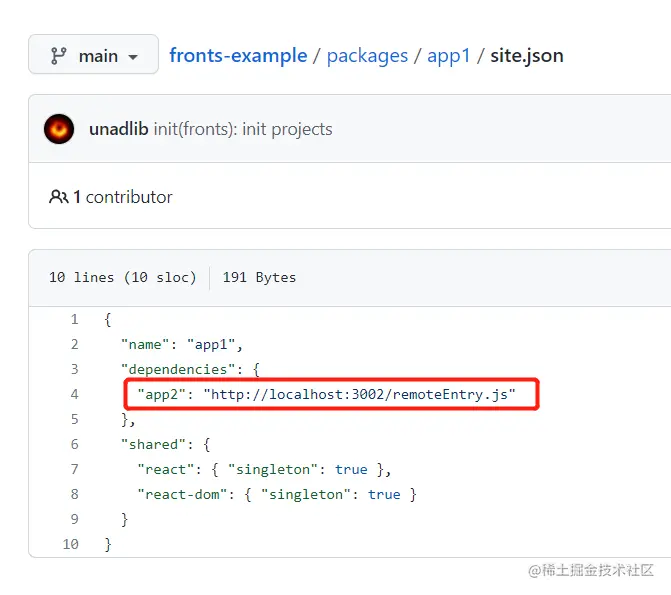Click the "react" singleton code line
Image resolution: width=671 pixels, height=595 pixels.
[x=264, y=470]
